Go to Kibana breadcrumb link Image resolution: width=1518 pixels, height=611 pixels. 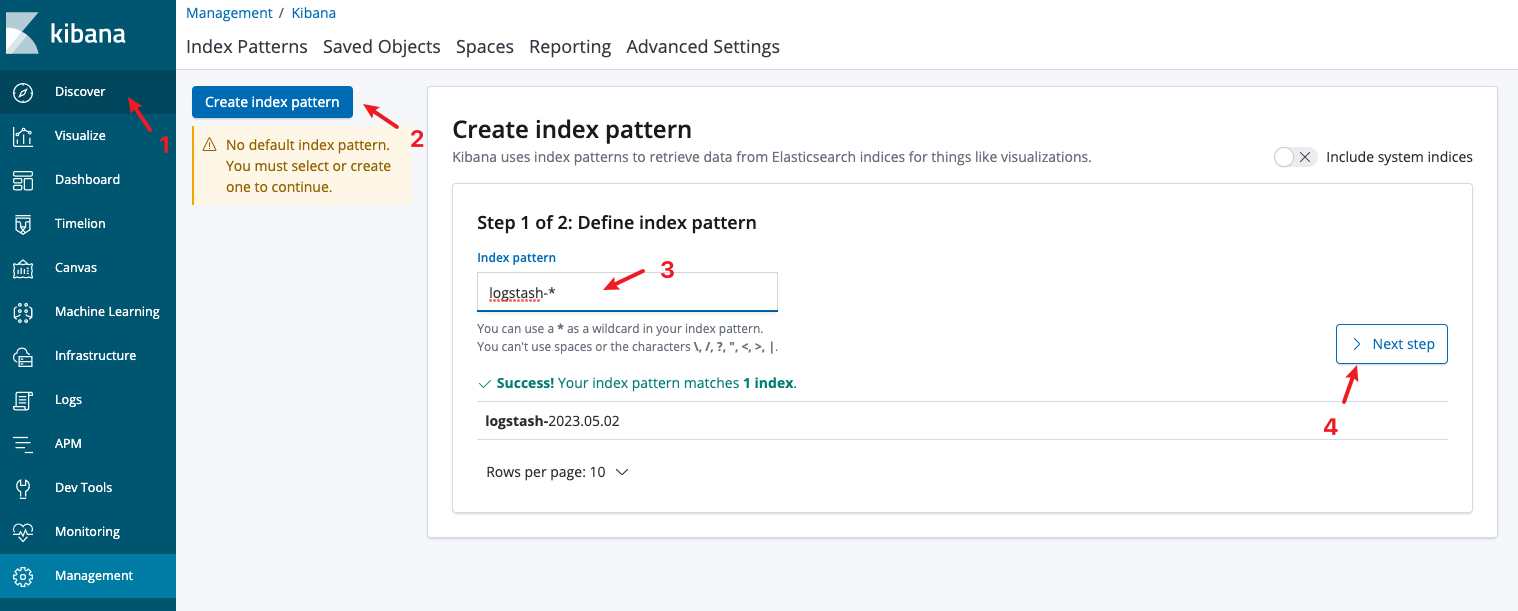coord(314,13)
